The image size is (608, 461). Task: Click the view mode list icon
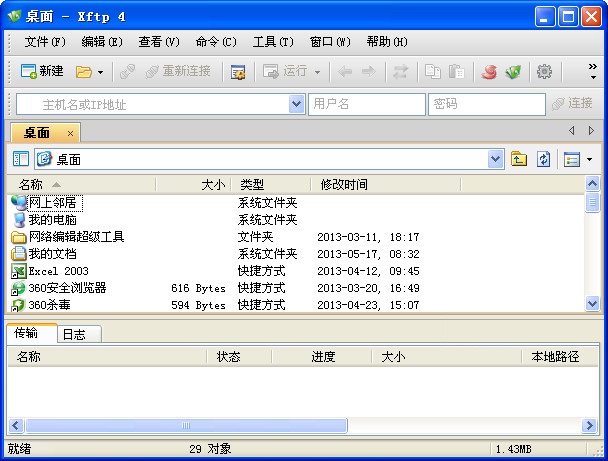click(572, 159)
